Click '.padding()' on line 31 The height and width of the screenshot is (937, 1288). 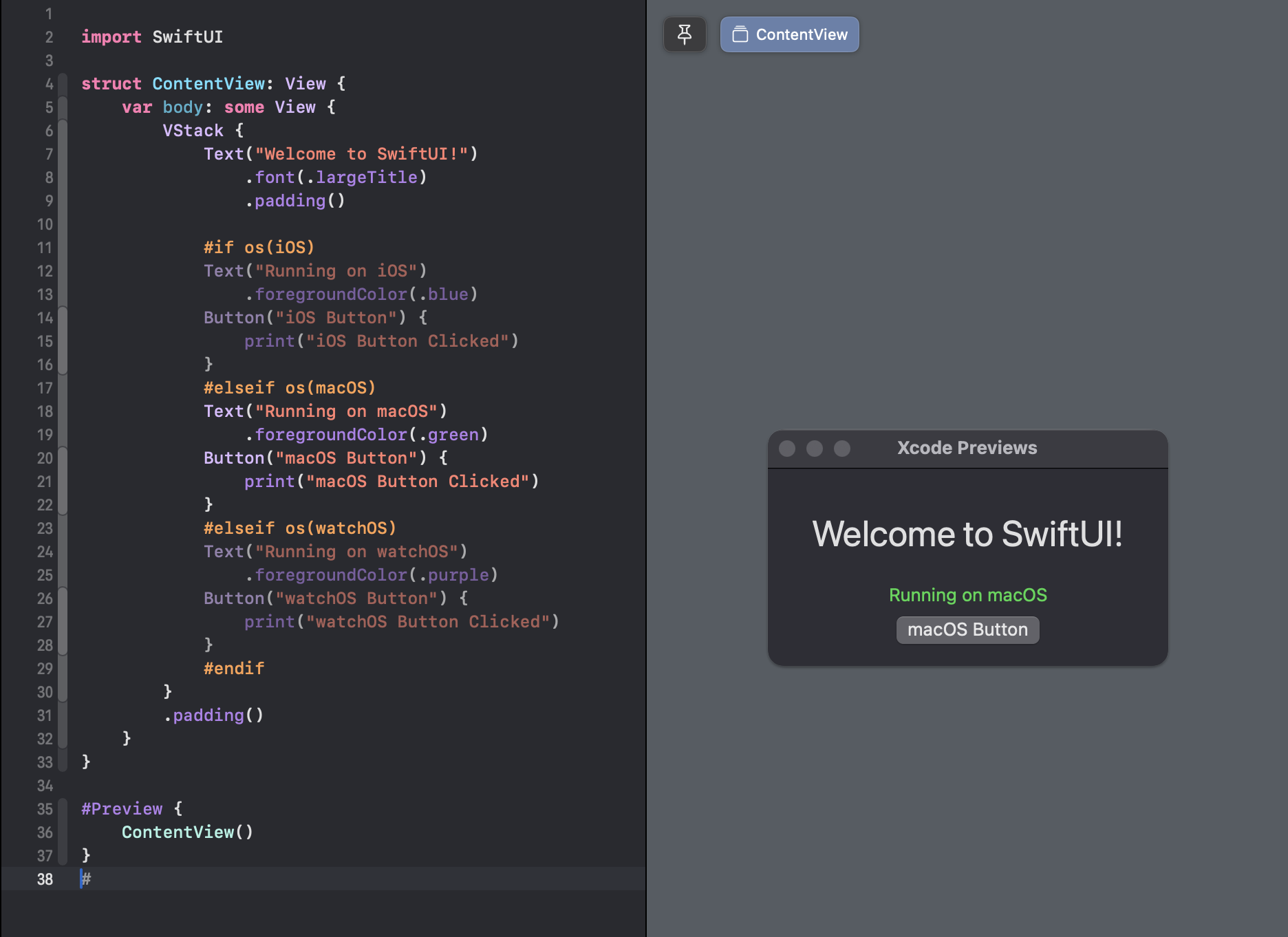[213, 715]
